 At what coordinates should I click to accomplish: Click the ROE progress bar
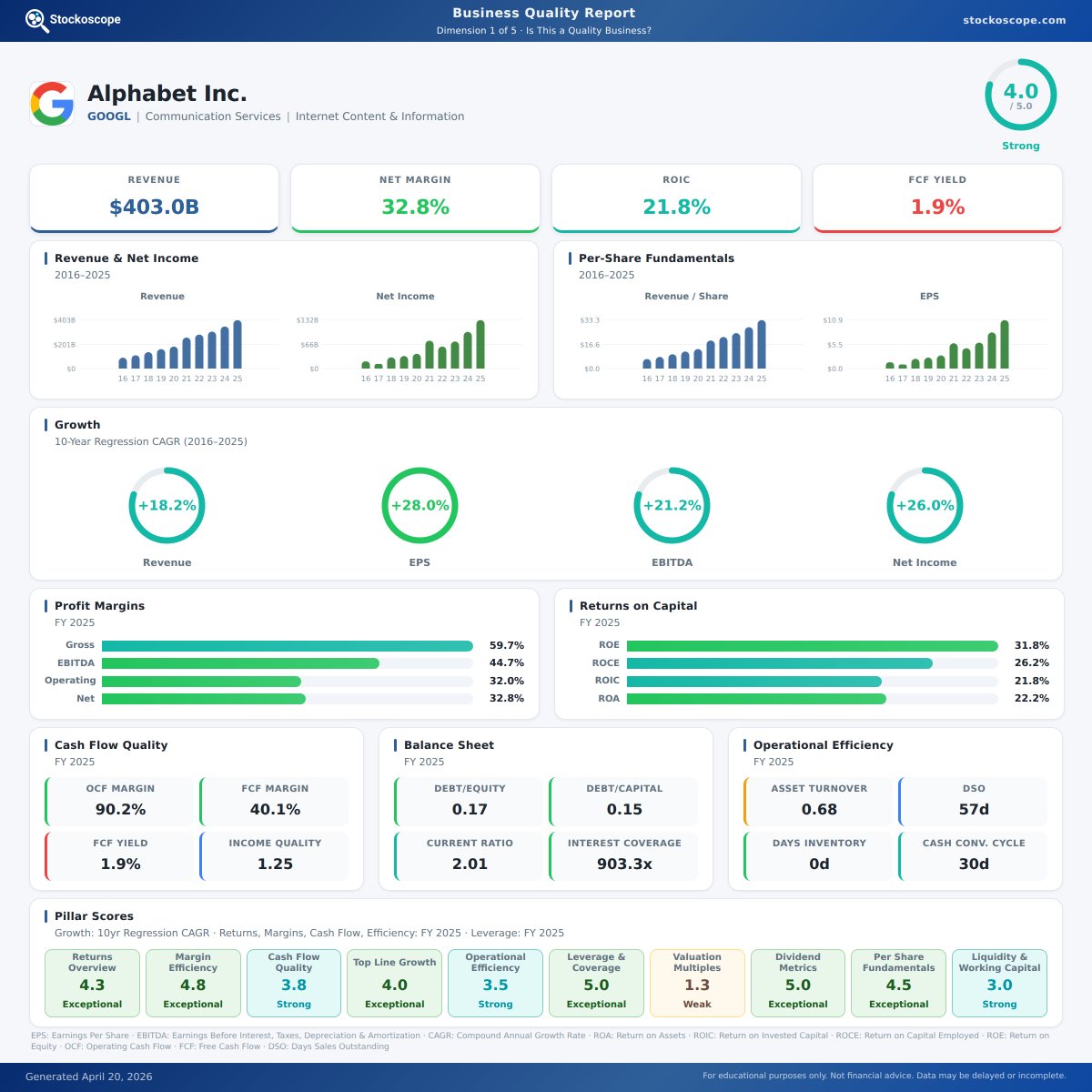pyautogui.click(x=813, y=645)
